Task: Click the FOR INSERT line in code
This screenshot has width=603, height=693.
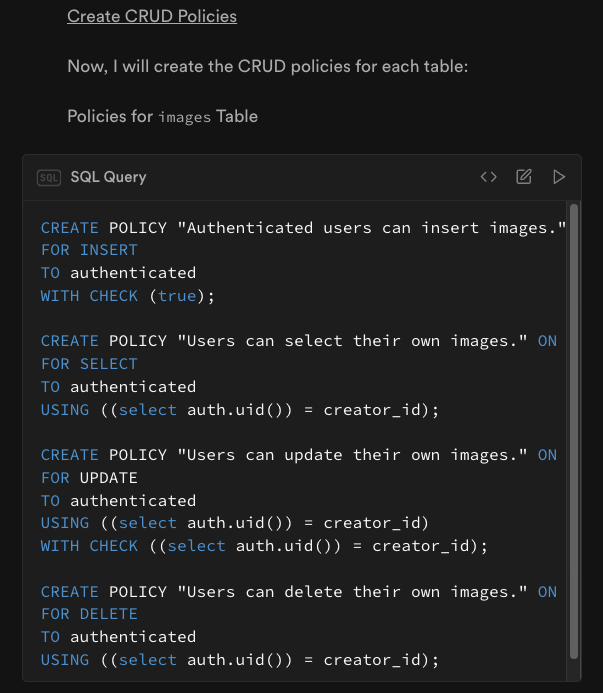Action: [x=89, y=250]
